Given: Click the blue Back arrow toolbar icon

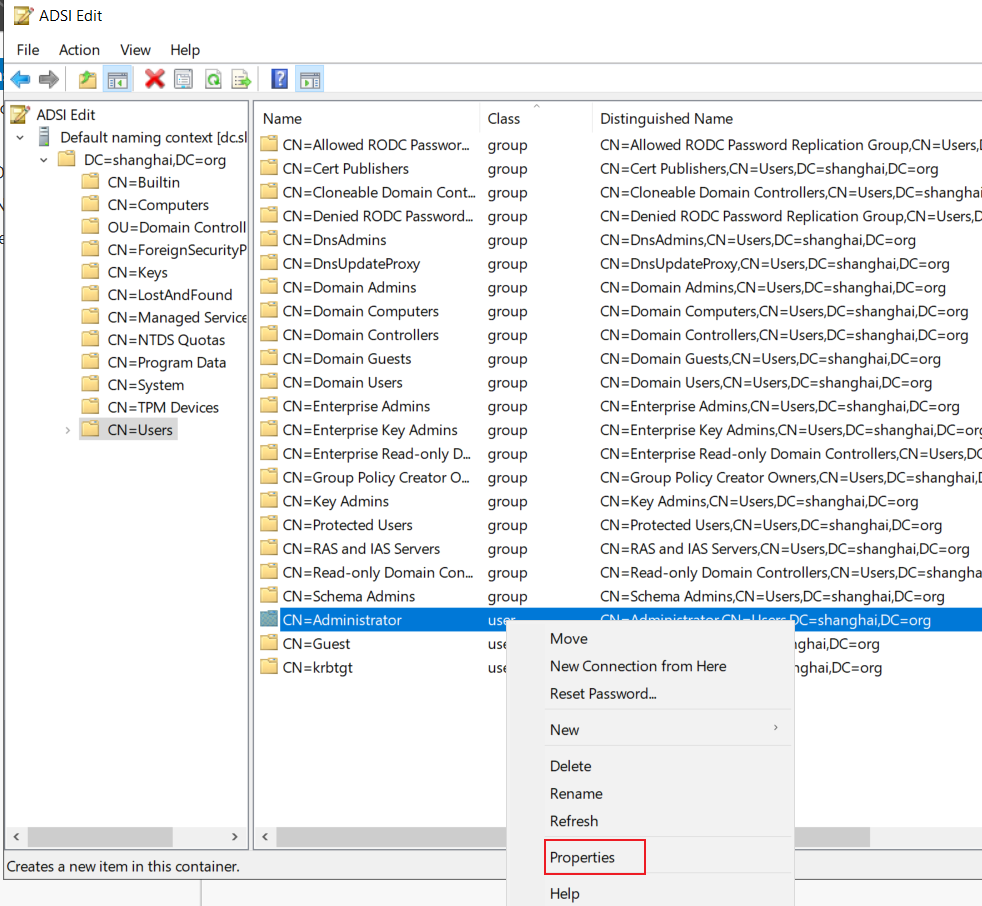Looking at the screenshot, I should (x=21, y=80).
